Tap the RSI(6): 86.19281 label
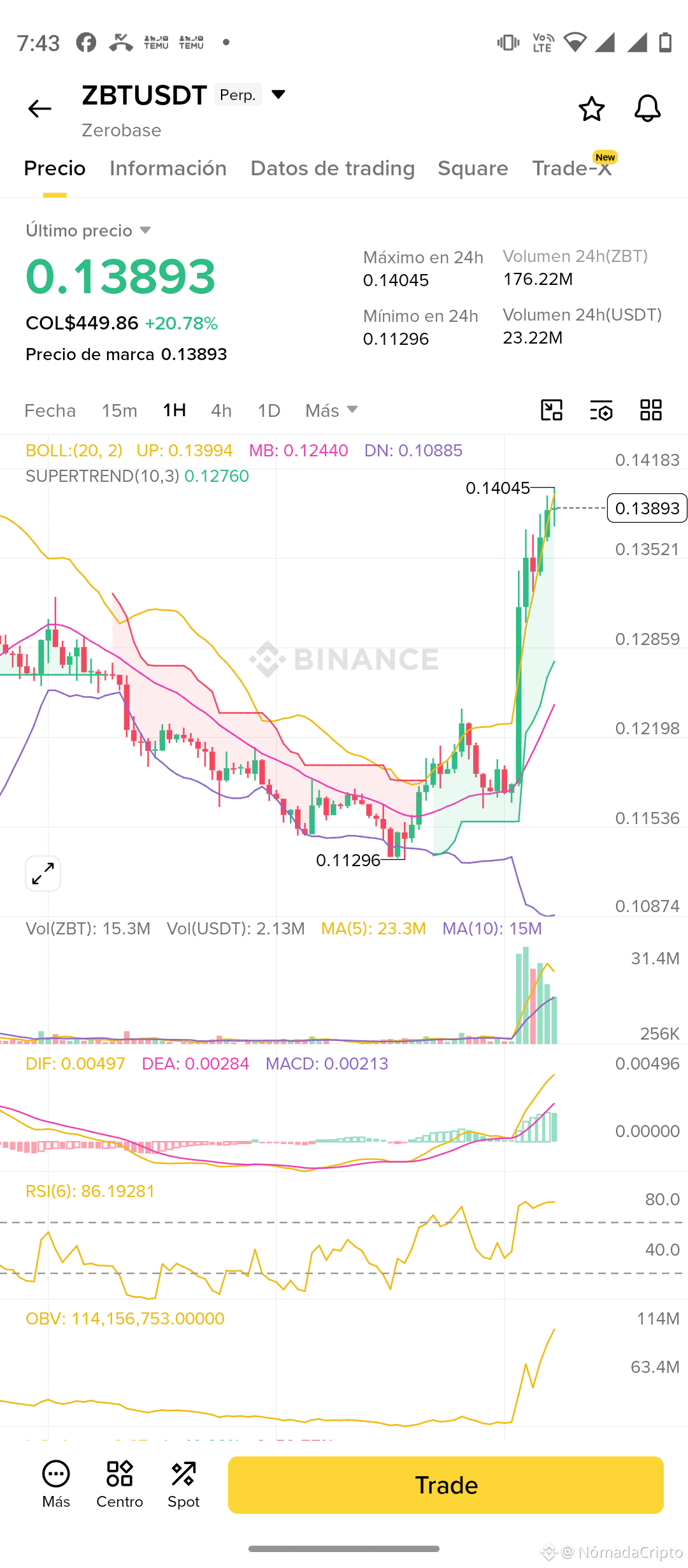Screen dimensions: 688x1568 pyautogui.click(x=90, y=1191)
